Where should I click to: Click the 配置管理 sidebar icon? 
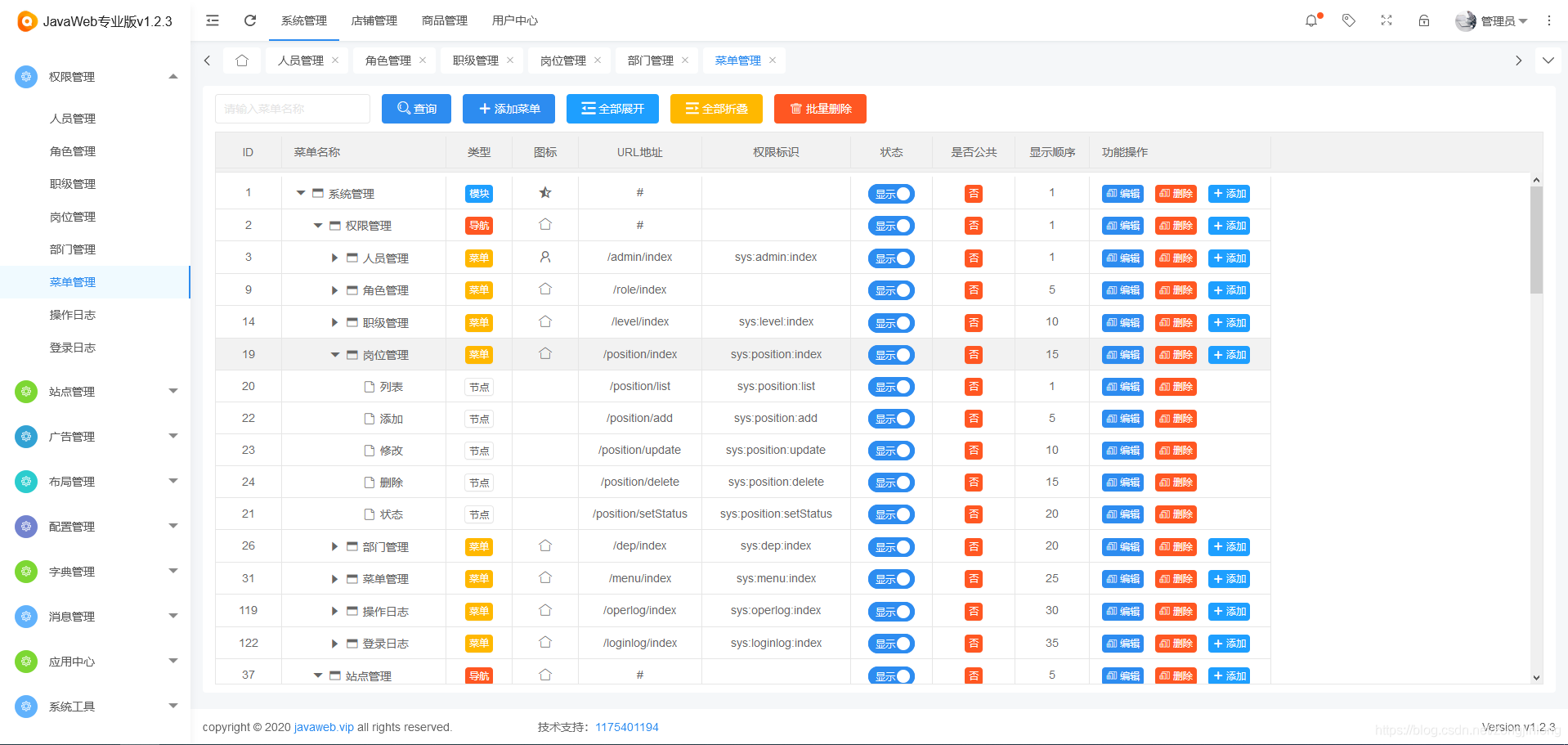26,527
